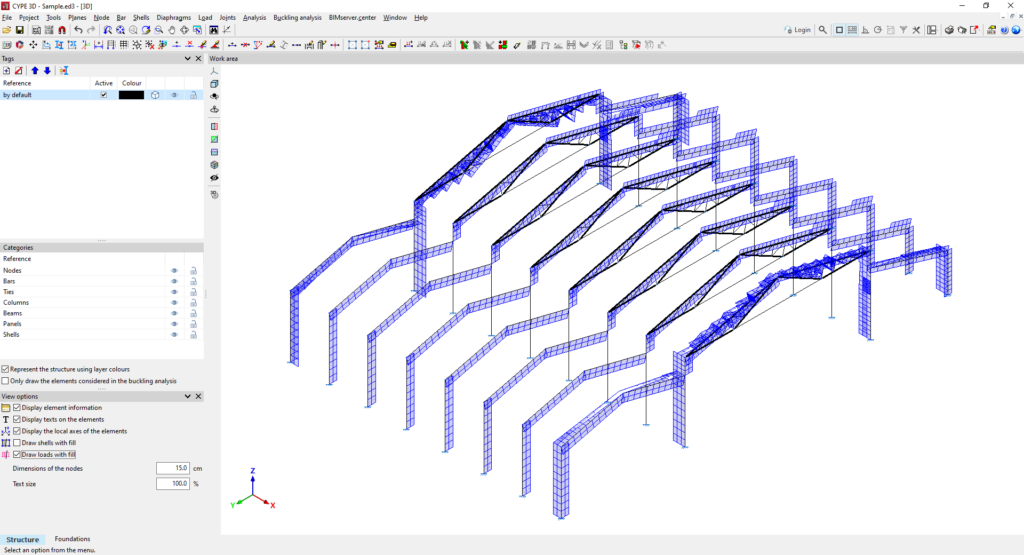The image size is (1024, 555).
Task: Click the crossed-out eye icon in work area sidebar
Action: tap(214, 178)
